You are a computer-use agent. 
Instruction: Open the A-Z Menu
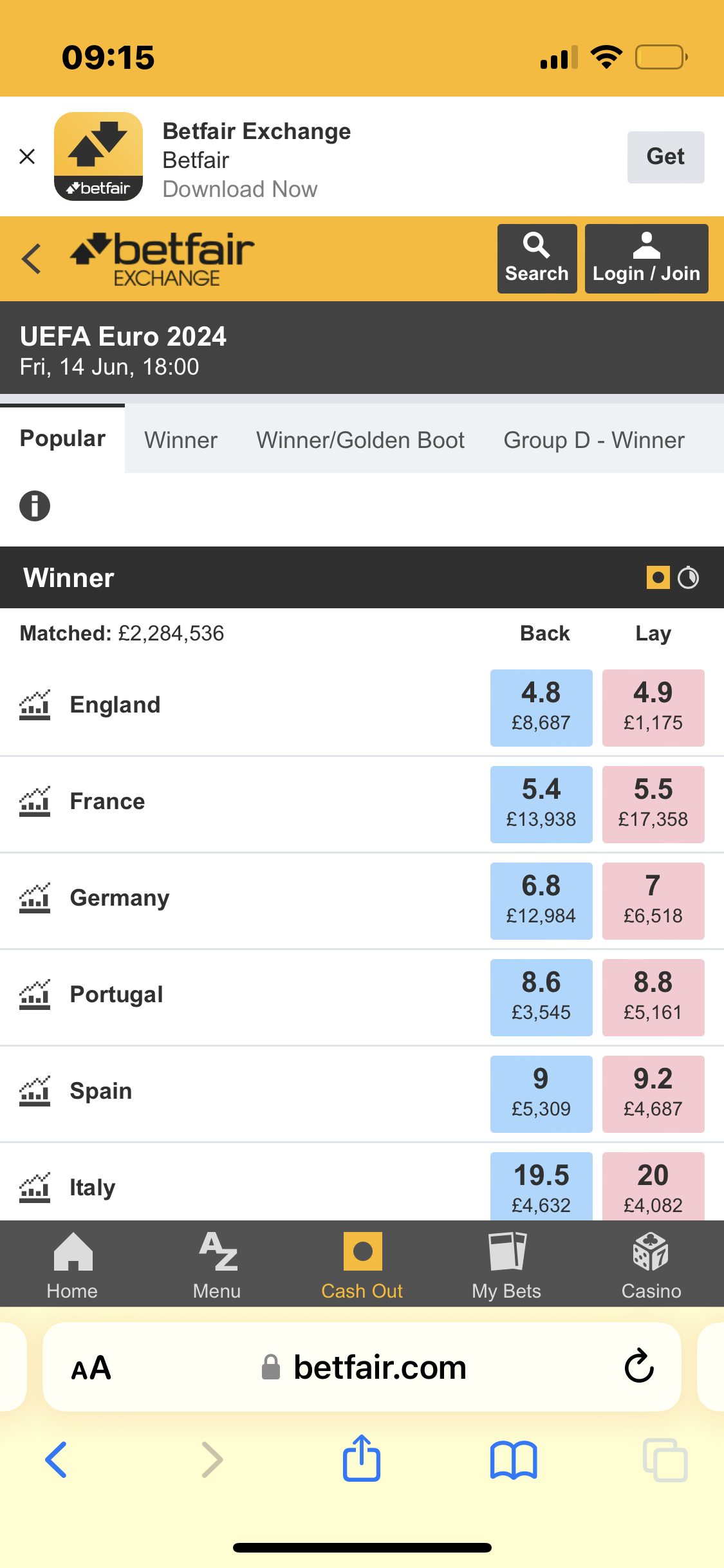[217, 1265]
